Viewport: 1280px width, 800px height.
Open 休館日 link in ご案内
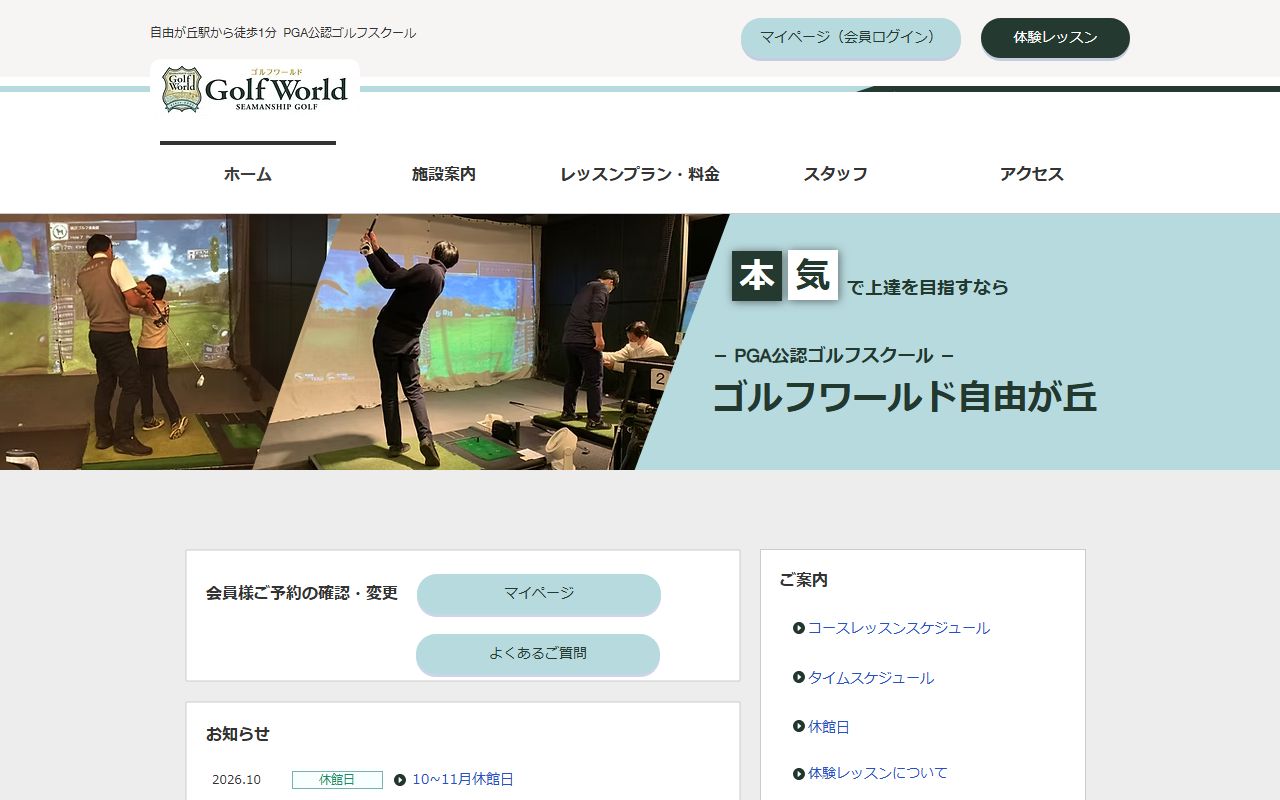tap(829, 727)
